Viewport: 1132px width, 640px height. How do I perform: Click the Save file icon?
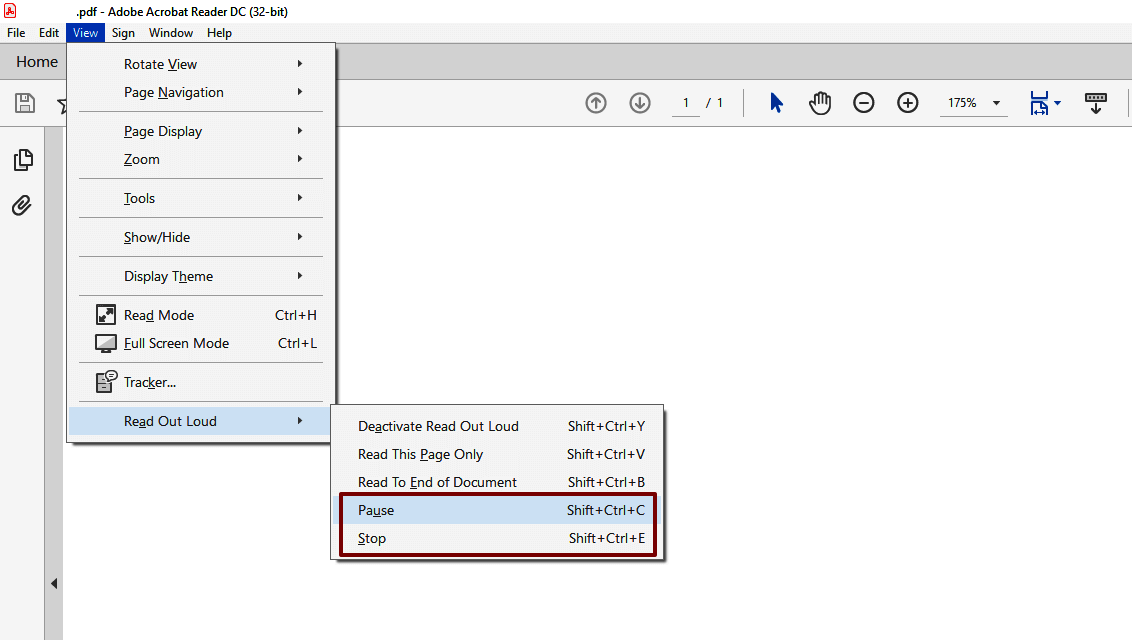(22, 102)
